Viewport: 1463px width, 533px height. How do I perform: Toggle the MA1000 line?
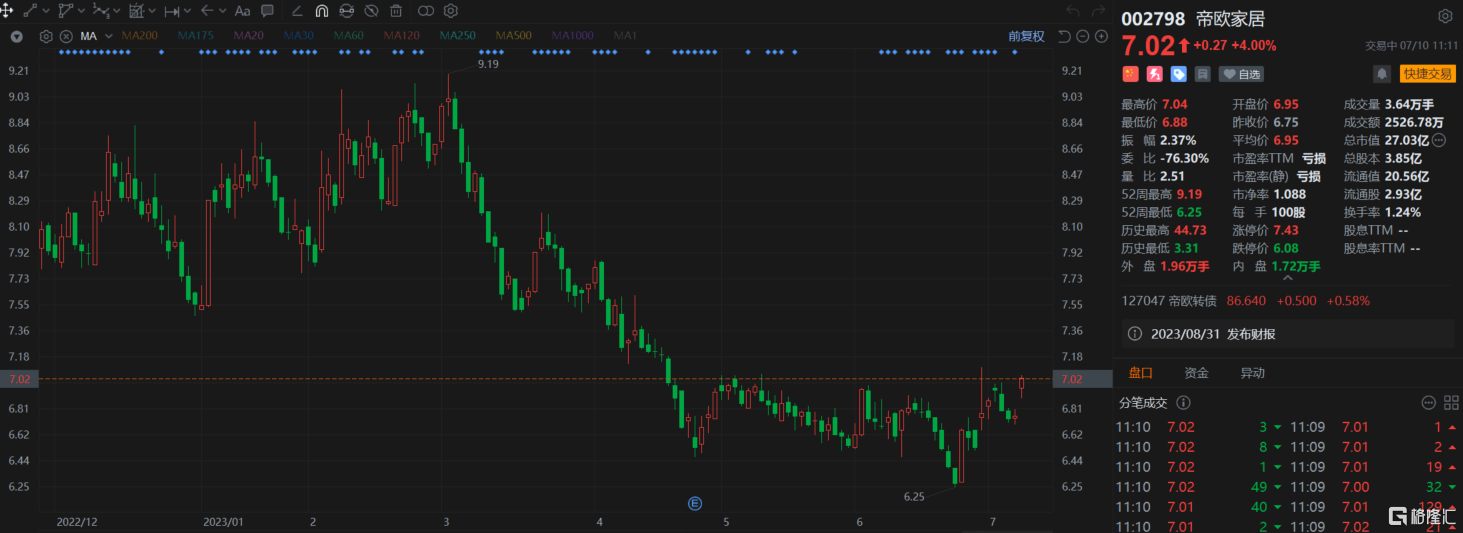[x=572, y=36]
